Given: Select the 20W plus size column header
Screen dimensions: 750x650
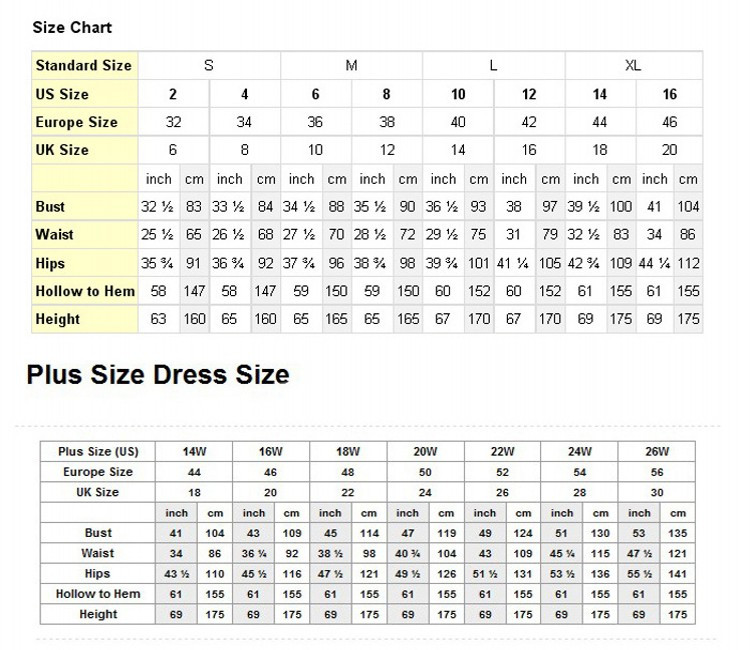Looking at the screenshot, I should (x=425, y=451).
